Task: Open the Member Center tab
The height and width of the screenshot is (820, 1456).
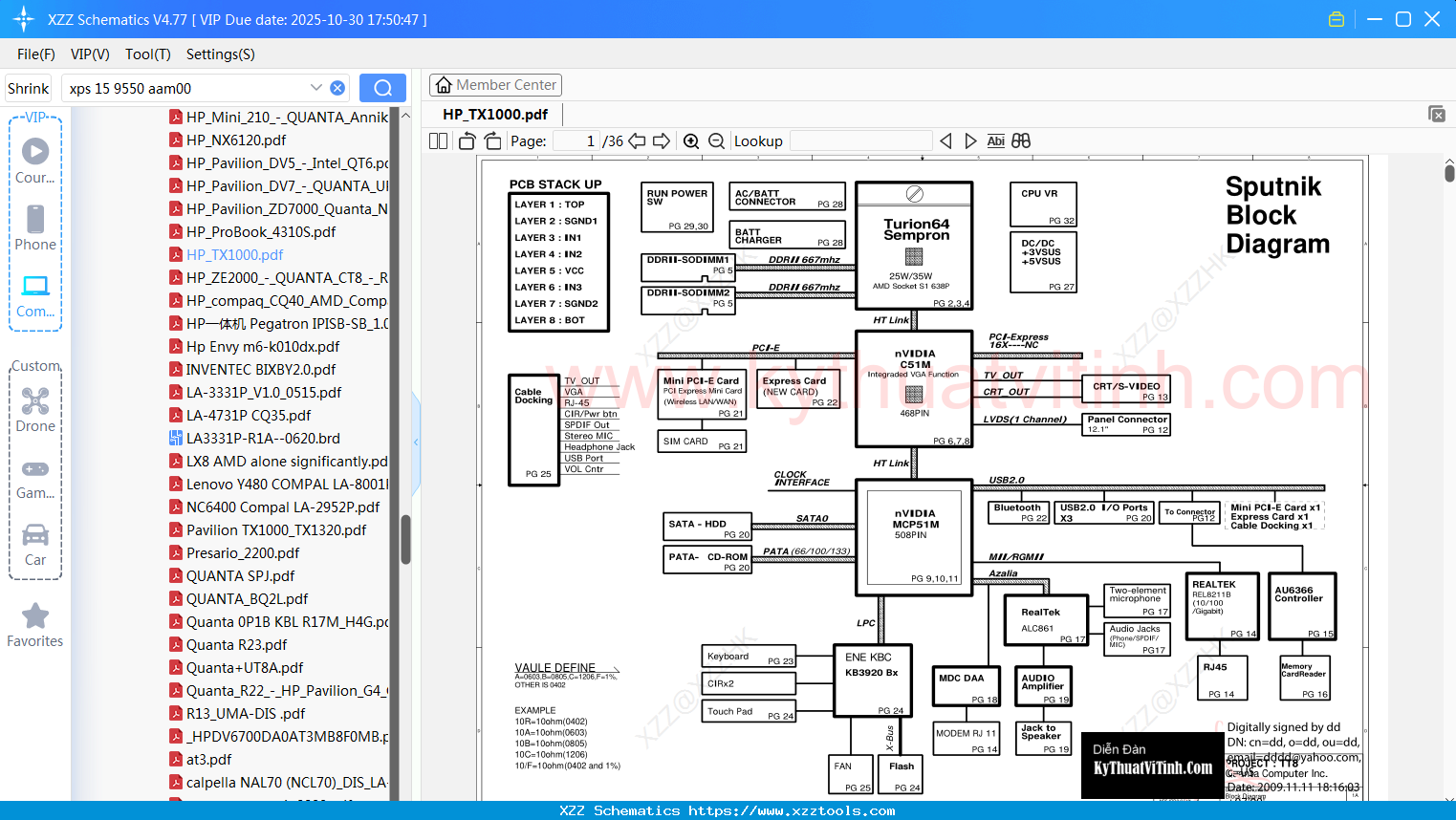Action: point(495,85)
